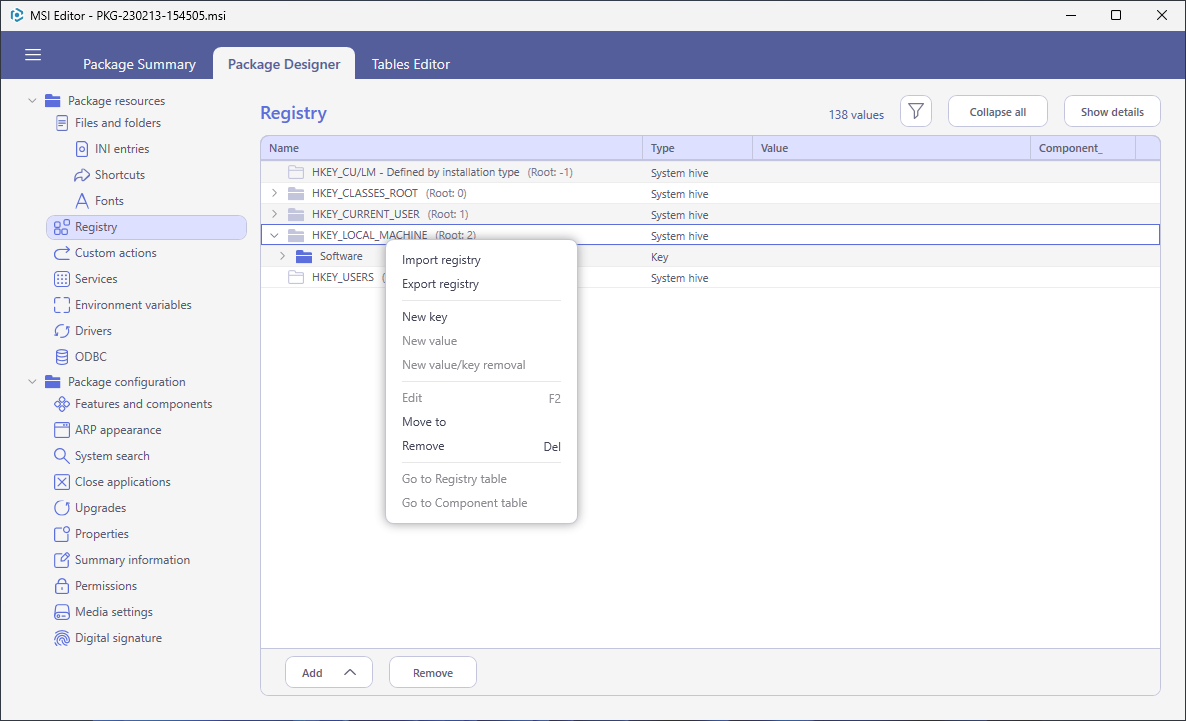Maximize the MSI Editor window

coord(1116,15)
